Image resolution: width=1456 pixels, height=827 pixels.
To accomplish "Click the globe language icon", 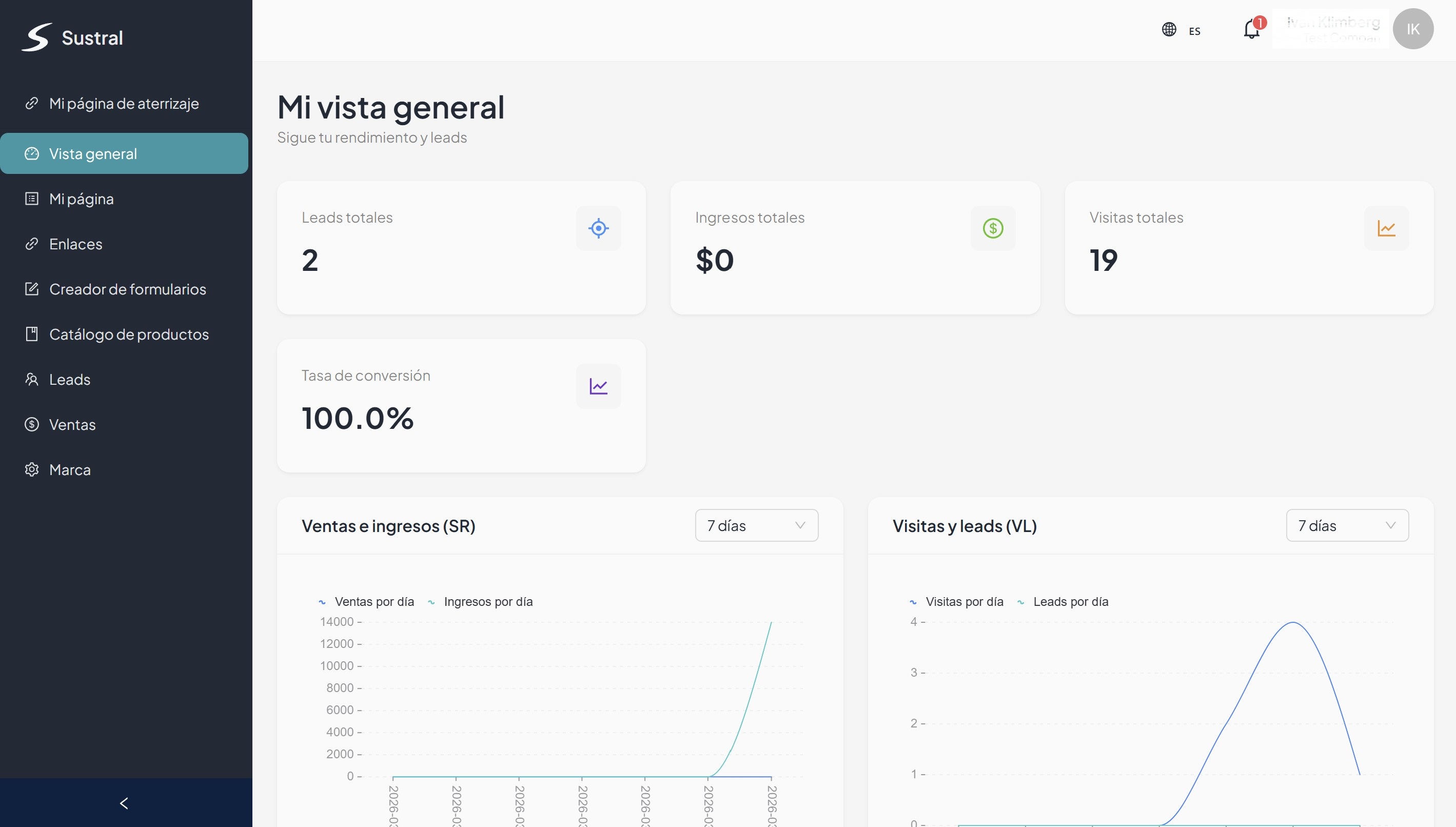I will [x=1169, y=29].
